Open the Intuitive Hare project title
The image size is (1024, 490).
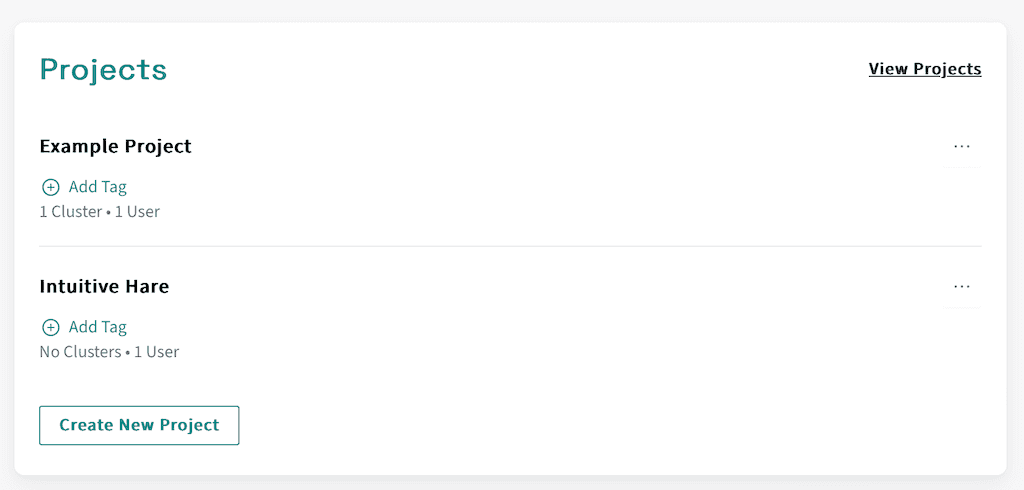point(104,286)
